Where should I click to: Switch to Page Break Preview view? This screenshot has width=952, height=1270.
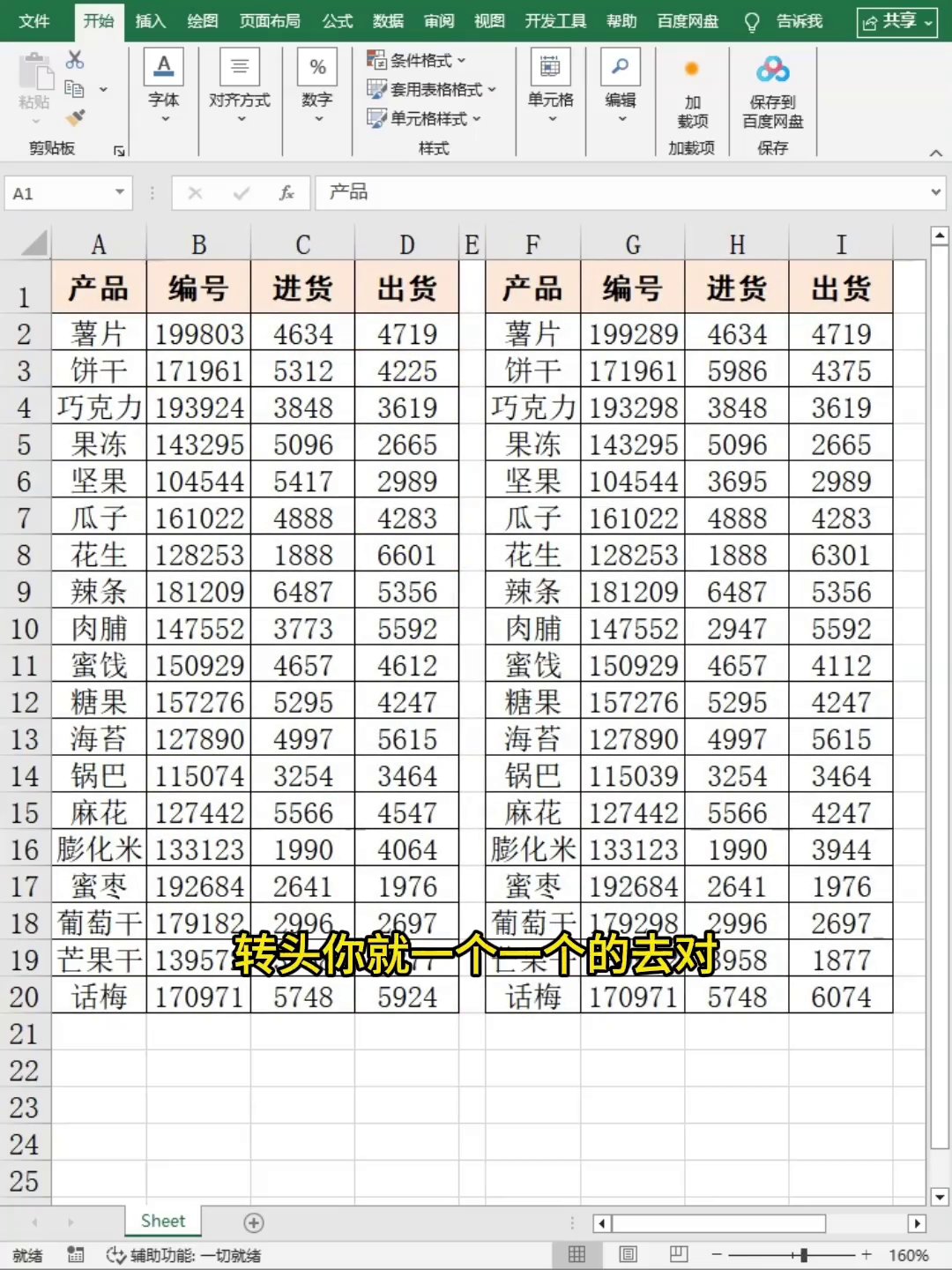679,1254
